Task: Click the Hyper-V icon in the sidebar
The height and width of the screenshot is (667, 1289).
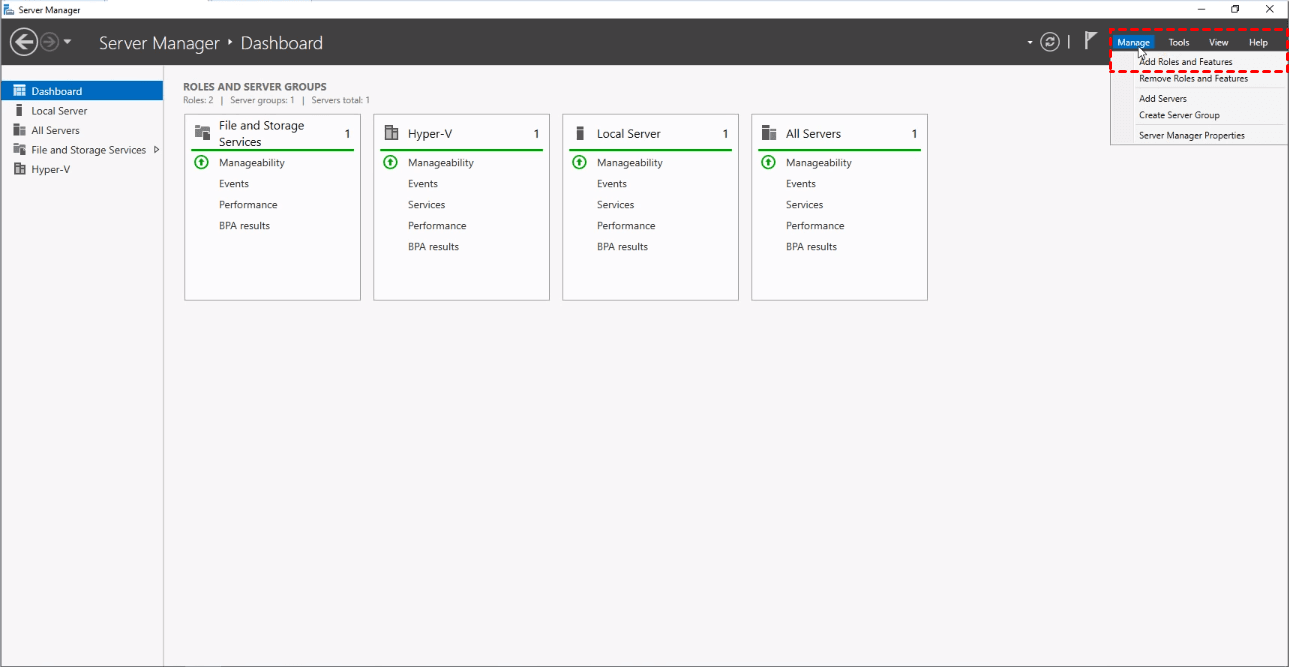Action: tap(19, 169)
